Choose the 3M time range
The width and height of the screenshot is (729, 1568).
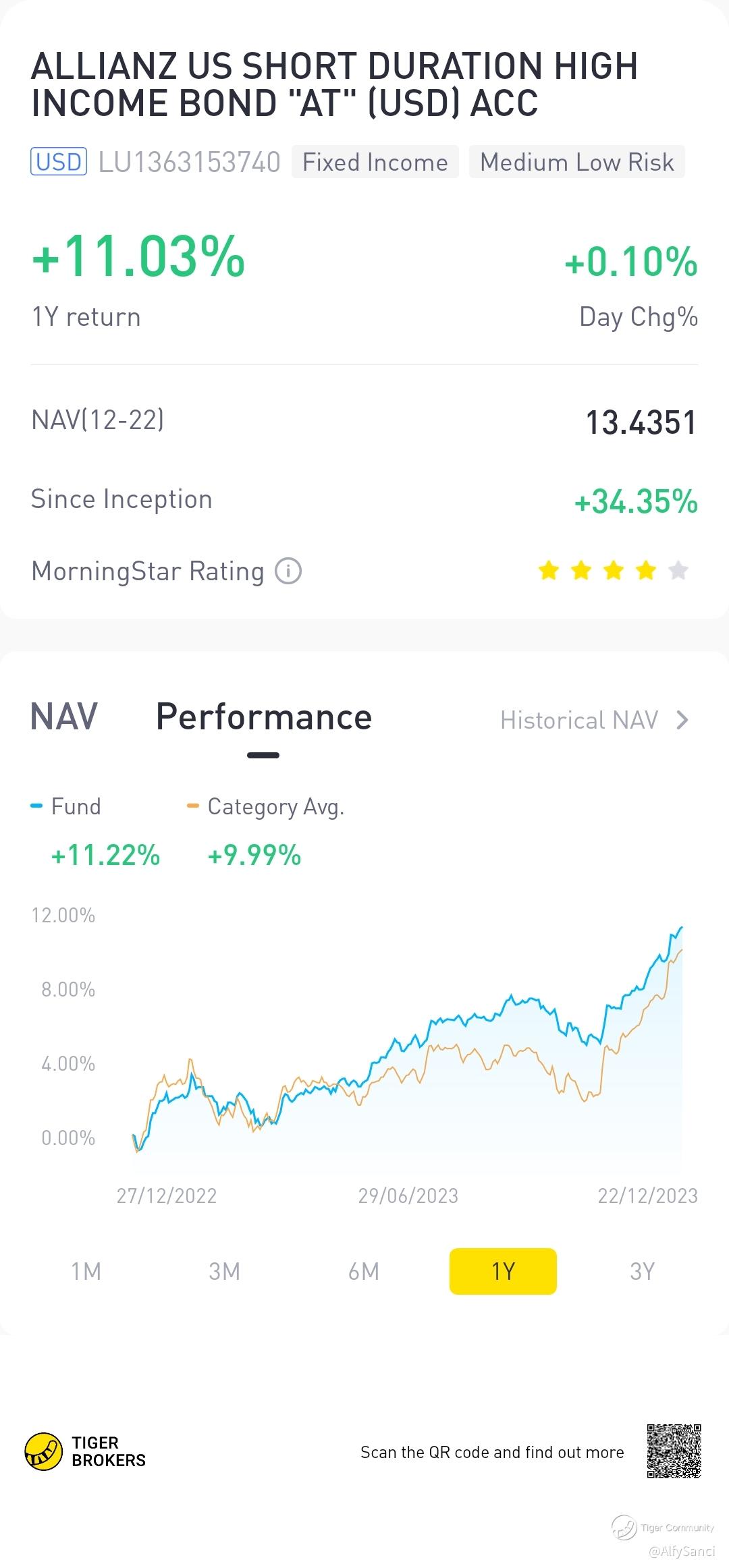point(225,1271)
